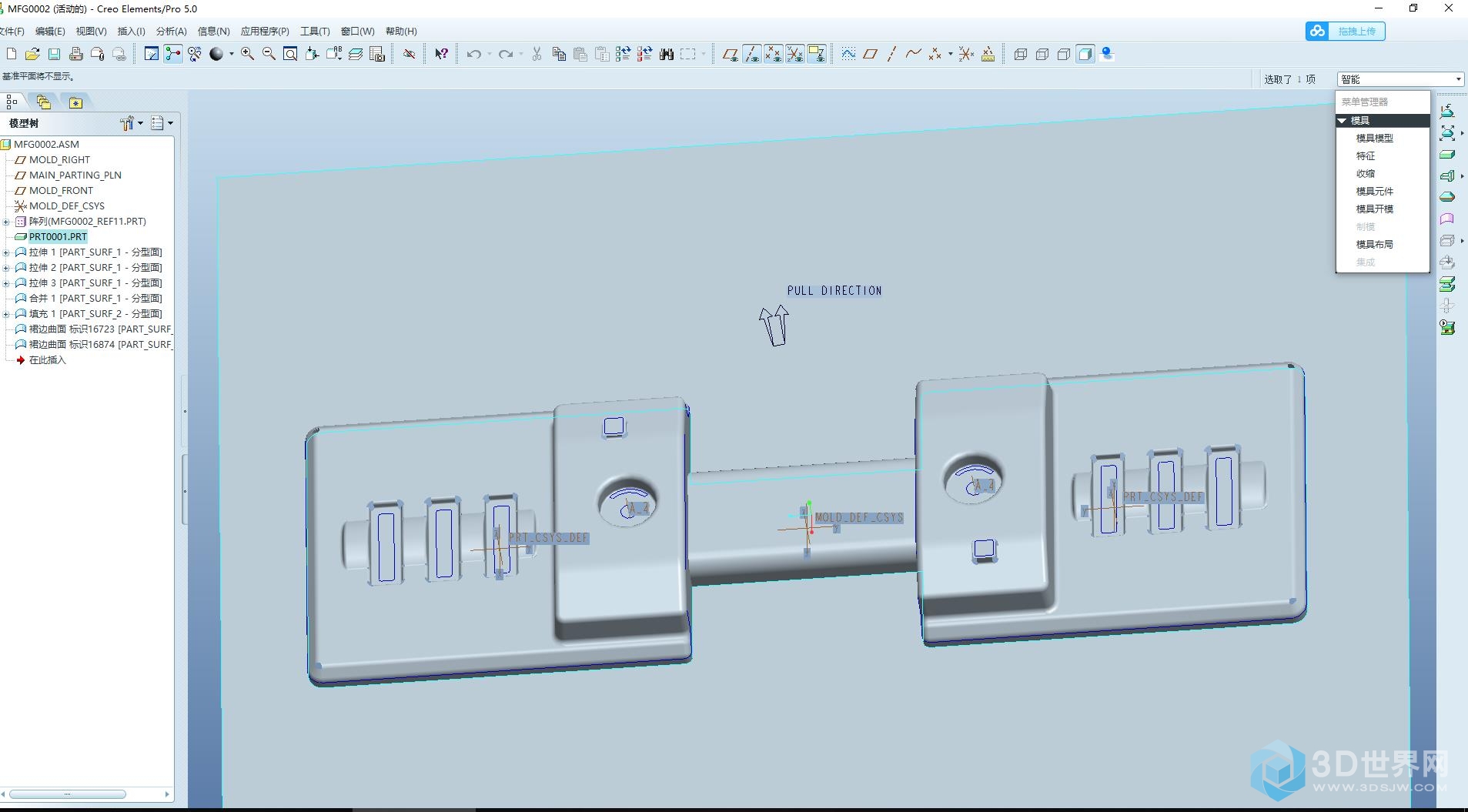Select 模具元件 in the menu manager

point(1374,192)
